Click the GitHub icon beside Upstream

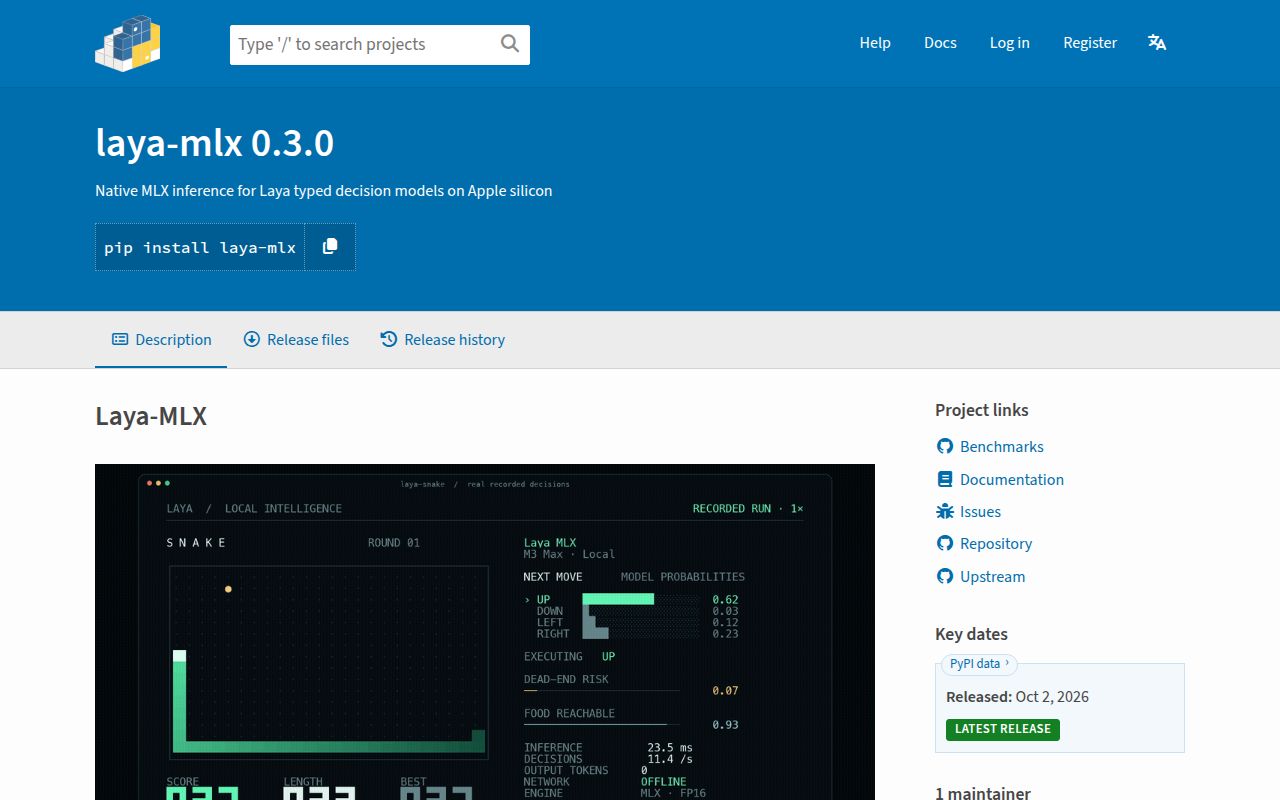click(x=945, y=577)
